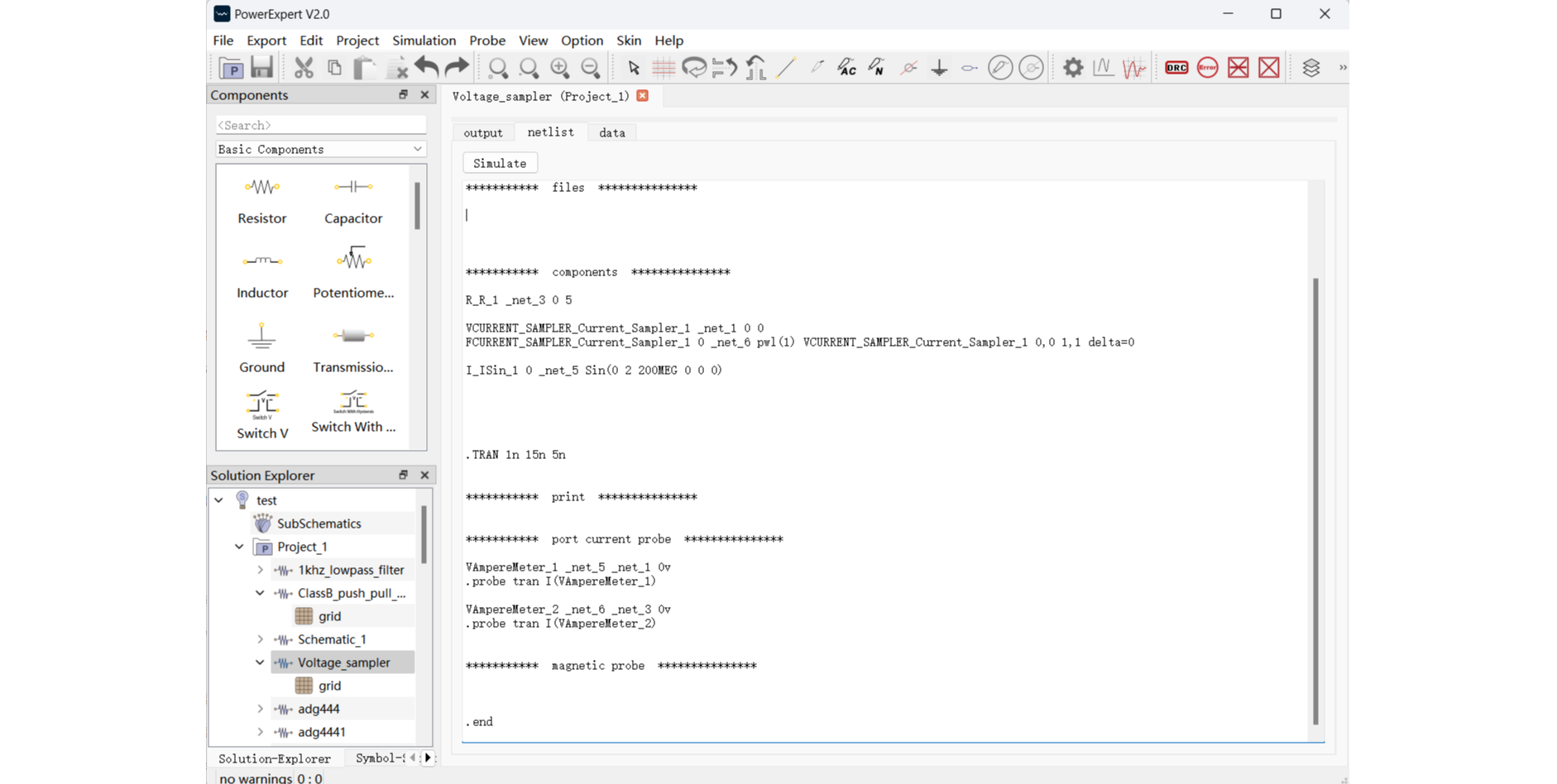Switch to the netlist tab
The image size is (1557, 784).
pos(551,132)
